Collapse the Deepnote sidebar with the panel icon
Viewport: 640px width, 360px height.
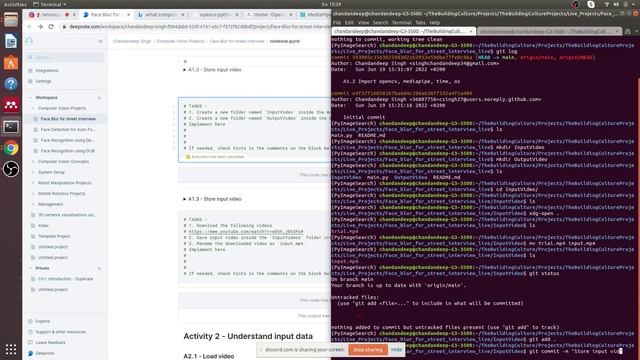point(100,41)
